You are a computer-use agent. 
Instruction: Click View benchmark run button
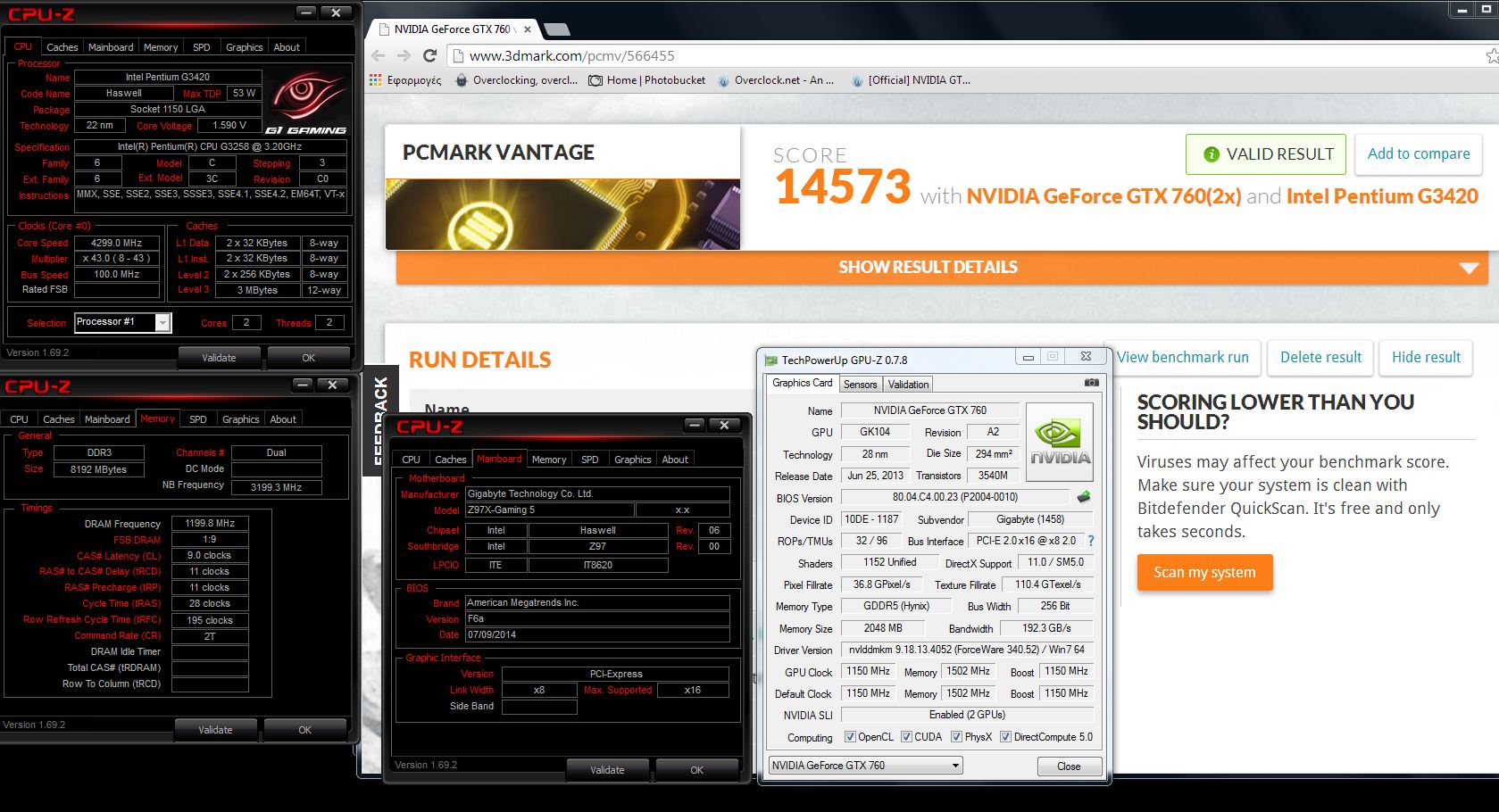pyautogui.click(x=1182, y=358)
